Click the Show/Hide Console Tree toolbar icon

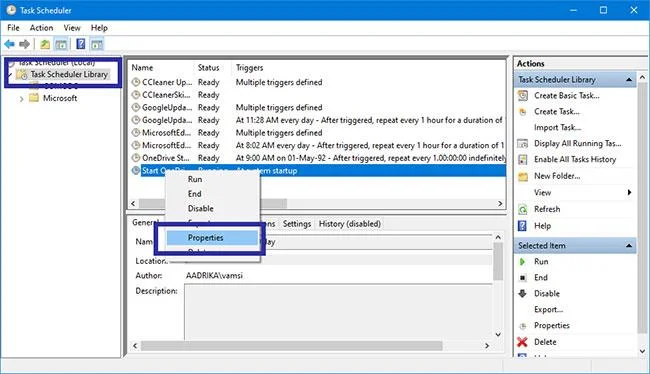[x=61, y=44]
